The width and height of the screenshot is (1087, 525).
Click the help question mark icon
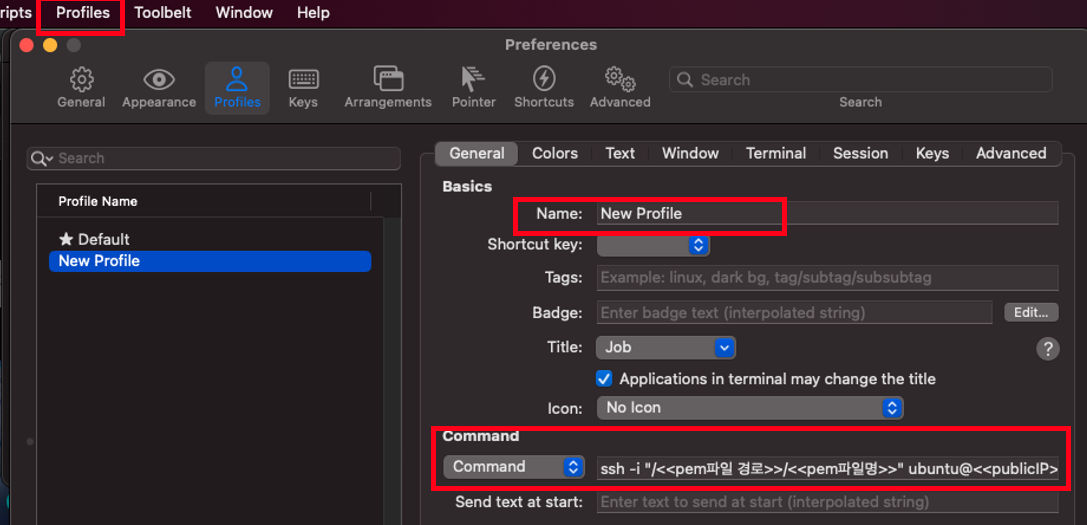click(x=1047, y=348)
